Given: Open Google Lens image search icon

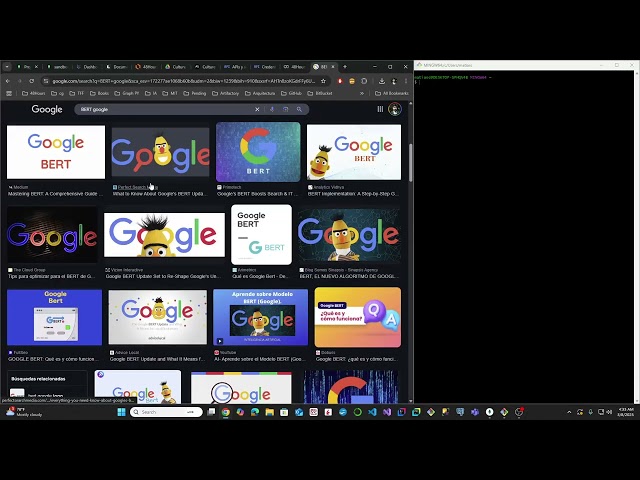Looking at the screenshot, I should pos(286,109).
